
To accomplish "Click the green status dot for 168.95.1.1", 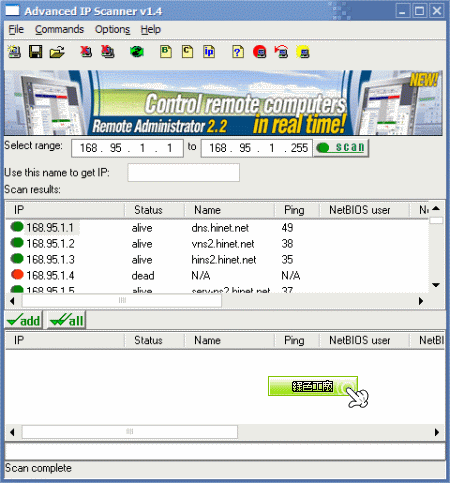I will point(17,227).
